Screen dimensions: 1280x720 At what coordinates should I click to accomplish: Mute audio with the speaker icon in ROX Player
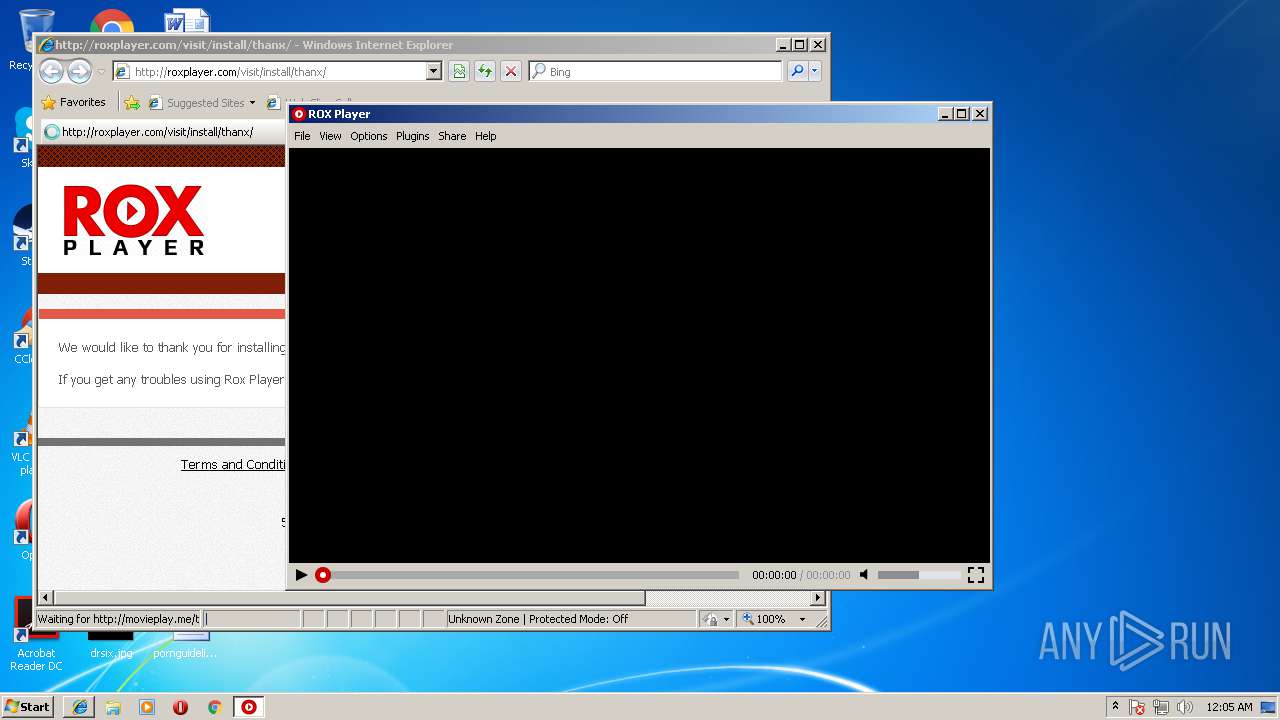pyautogui.click(x=865, y=575)
